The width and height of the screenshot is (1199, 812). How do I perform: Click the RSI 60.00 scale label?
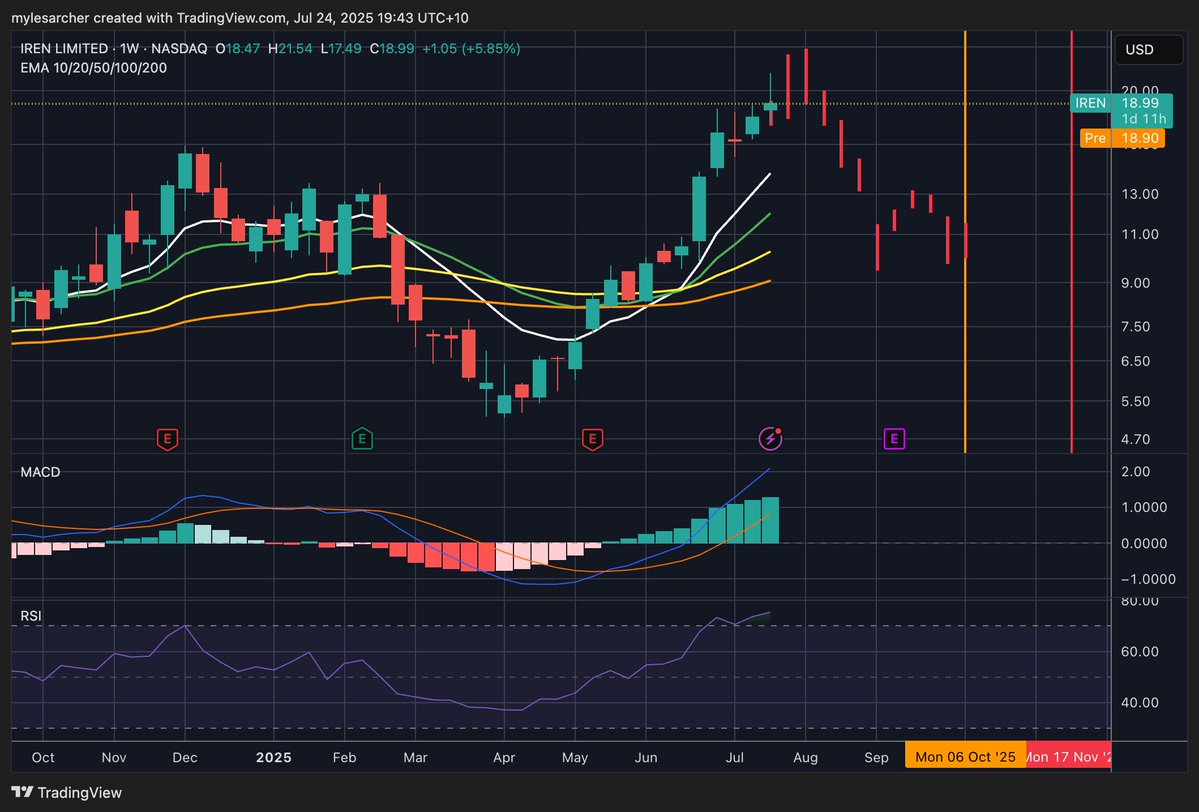(1140, 652)
